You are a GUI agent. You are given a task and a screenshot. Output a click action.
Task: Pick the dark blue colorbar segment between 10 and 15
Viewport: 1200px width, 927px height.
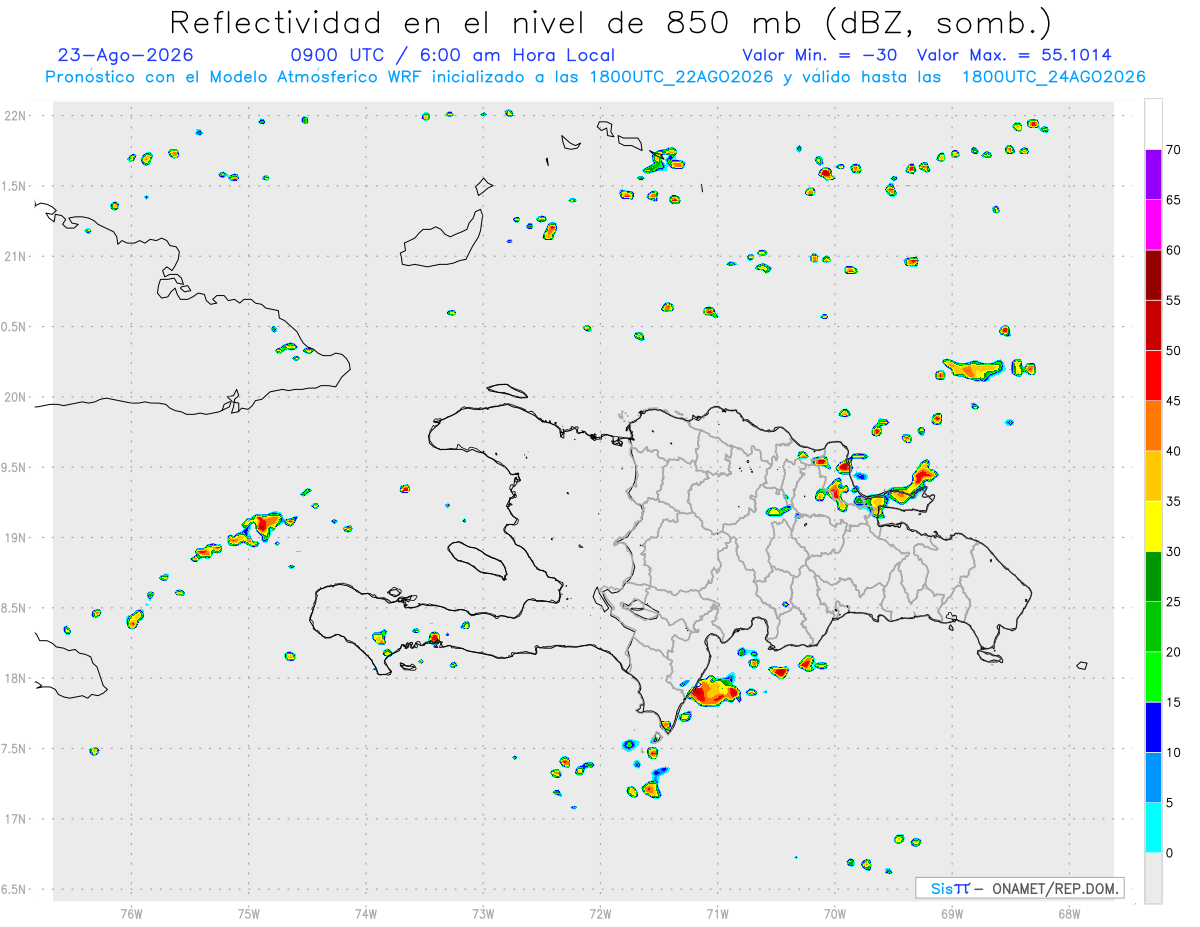1153,727
